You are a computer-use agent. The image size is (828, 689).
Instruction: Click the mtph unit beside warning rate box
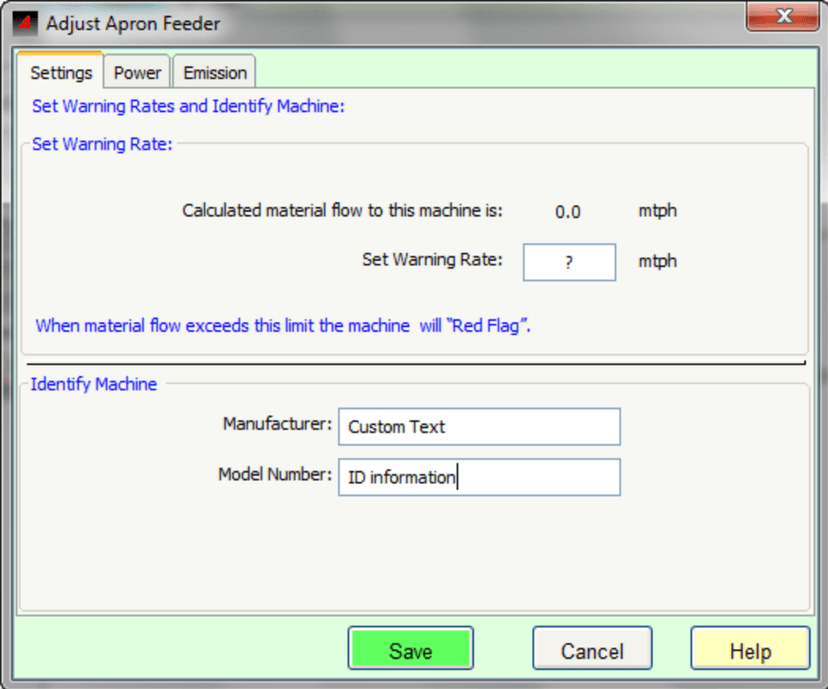pos(657,261)
